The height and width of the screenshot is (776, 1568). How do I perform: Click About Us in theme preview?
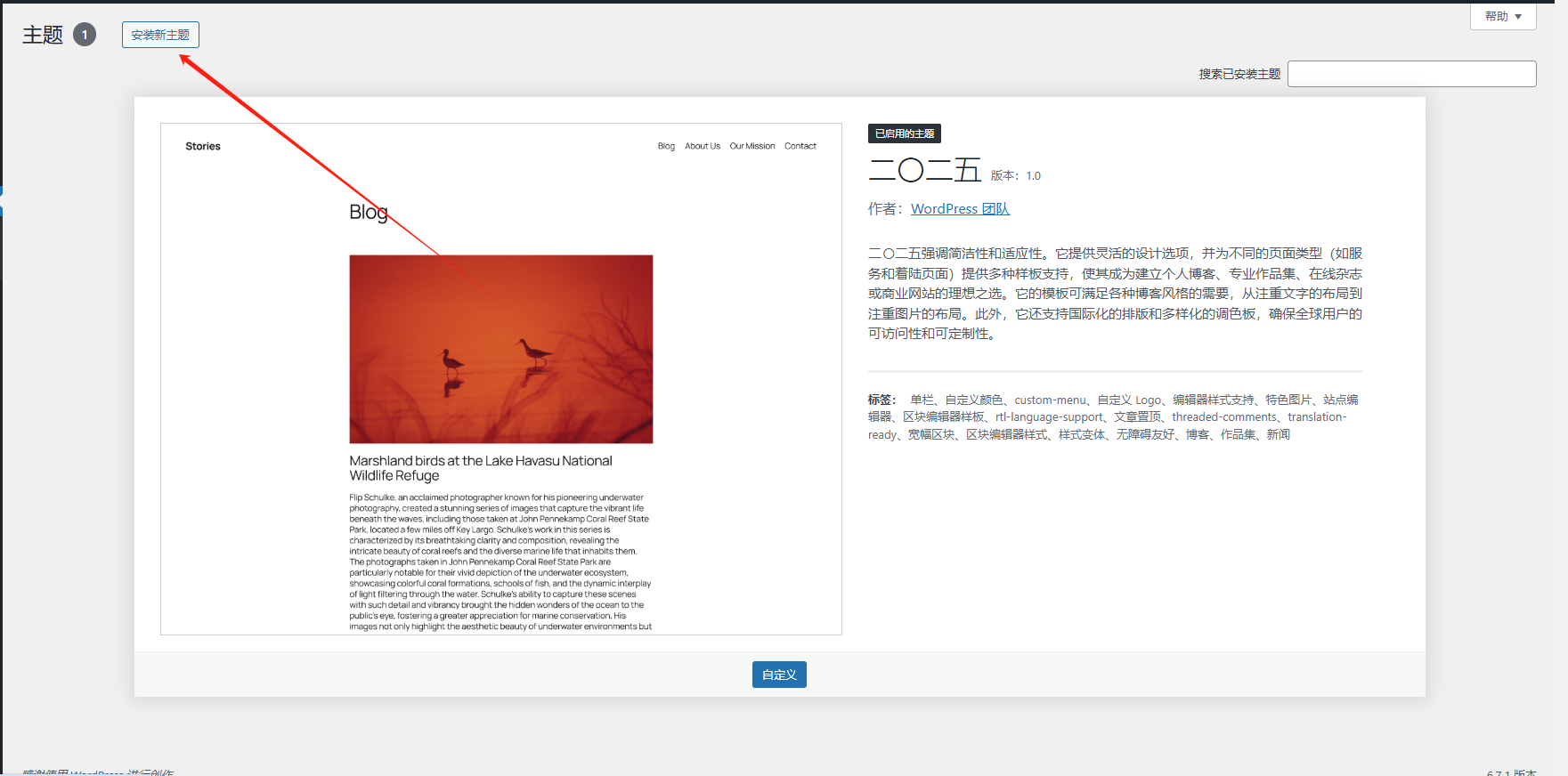coord(703,146)
